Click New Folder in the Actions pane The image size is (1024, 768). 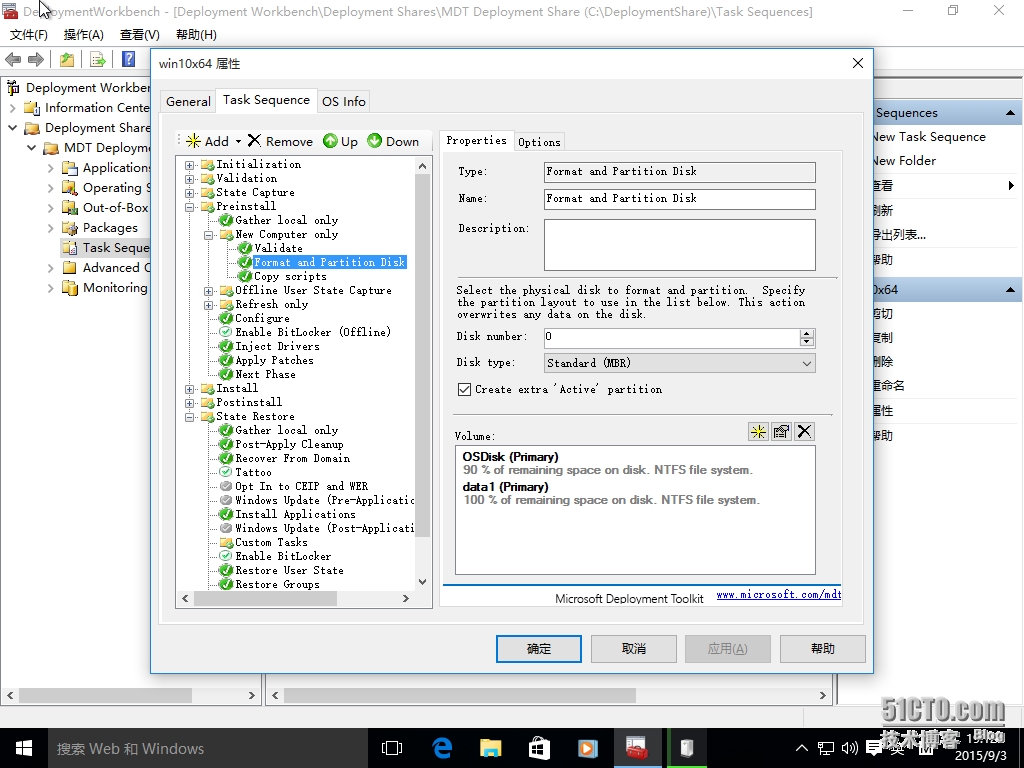tap(904, 161)
